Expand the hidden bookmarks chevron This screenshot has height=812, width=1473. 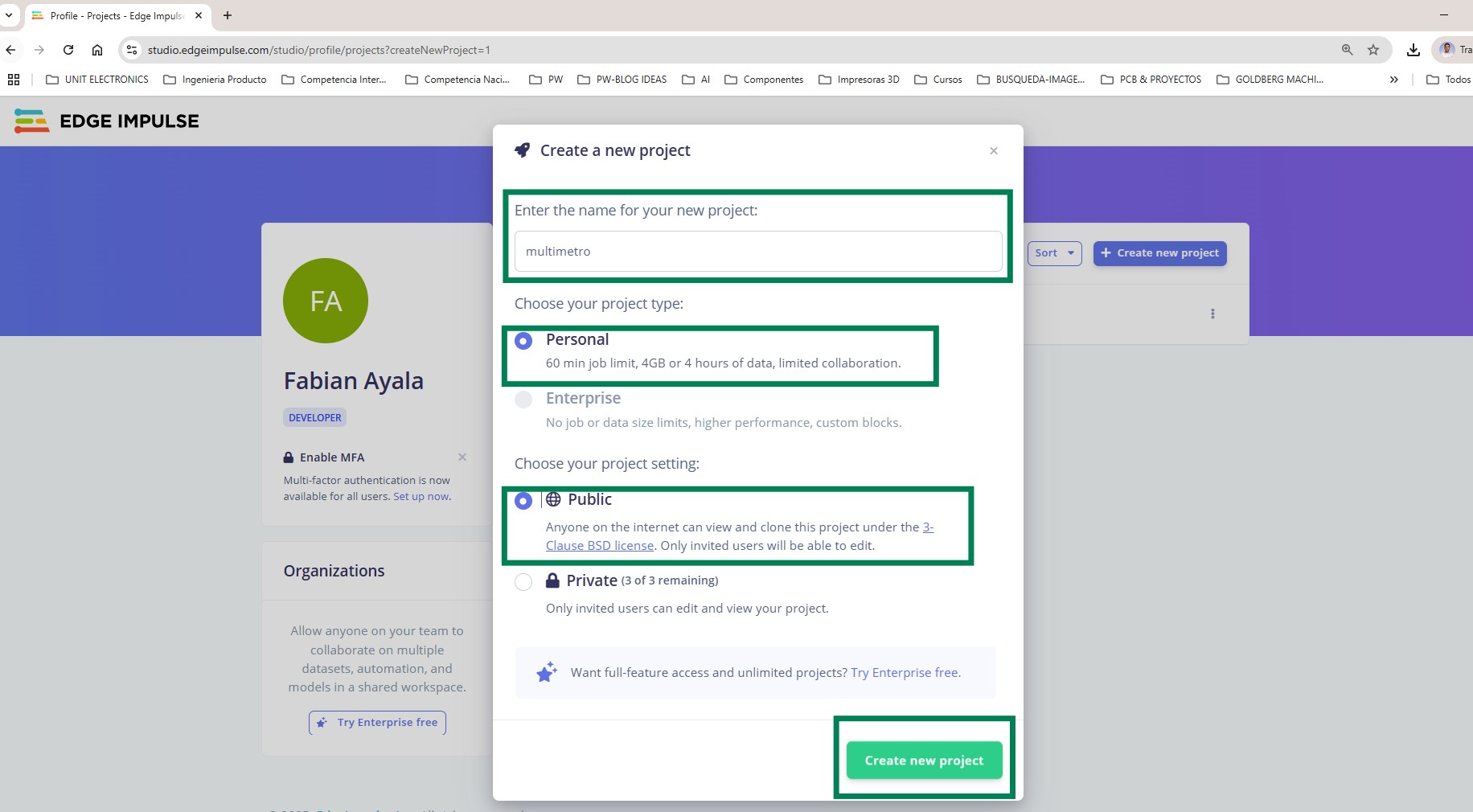pos(1393,80)
